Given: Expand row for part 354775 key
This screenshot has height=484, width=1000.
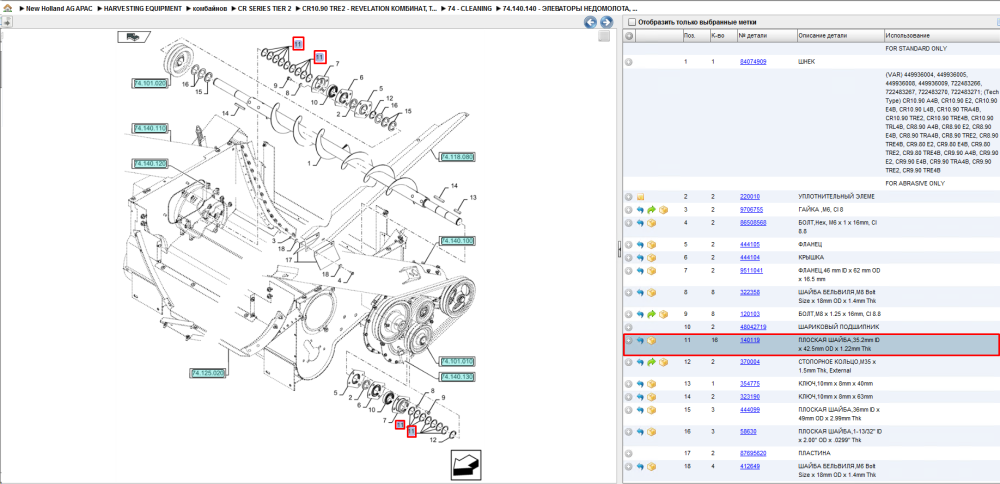Looking at the screenshot, I should pyautogui.click(x=629, y=384).
